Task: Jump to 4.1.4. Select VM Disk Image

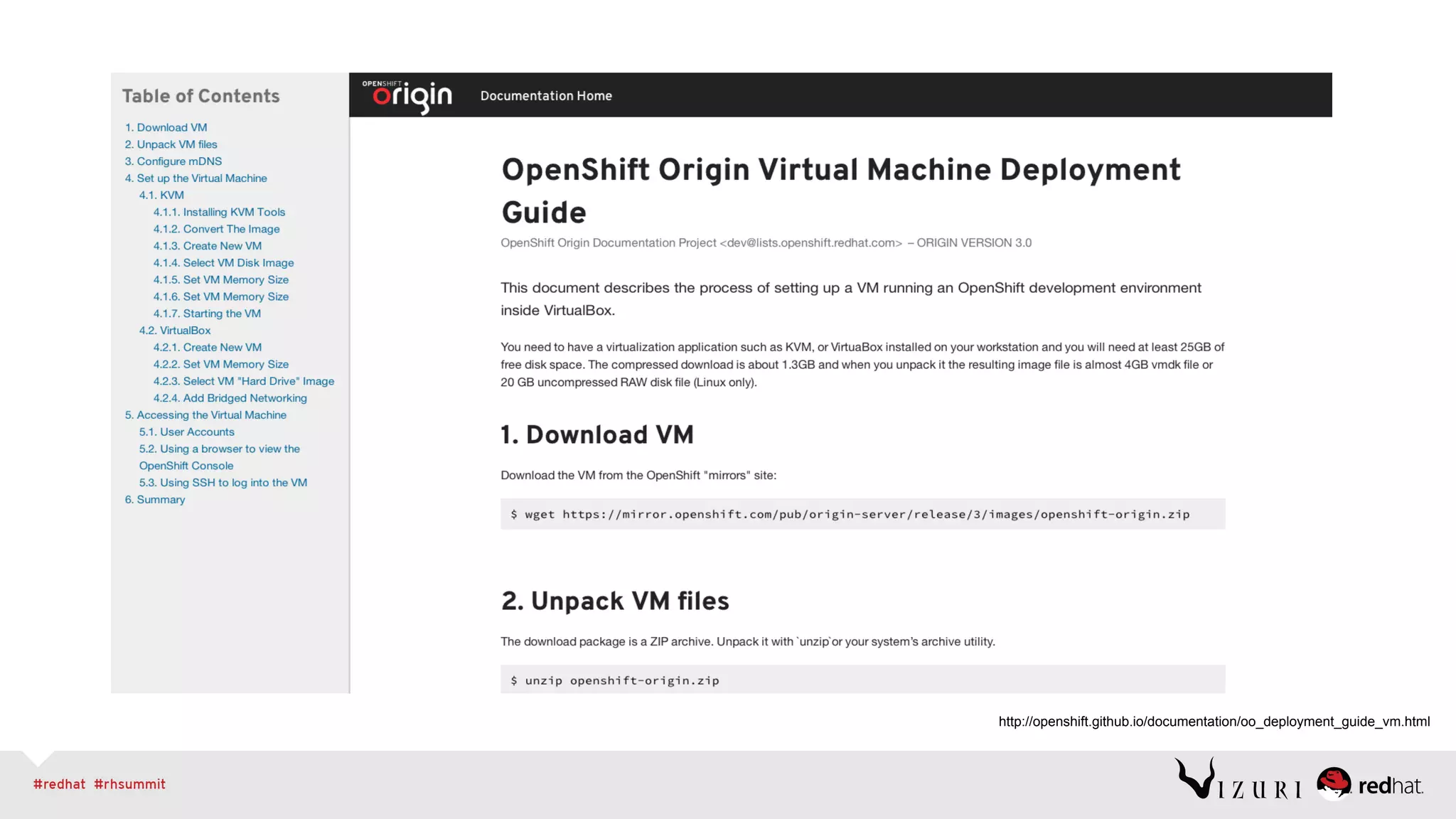Action: [x=223, y=263]
